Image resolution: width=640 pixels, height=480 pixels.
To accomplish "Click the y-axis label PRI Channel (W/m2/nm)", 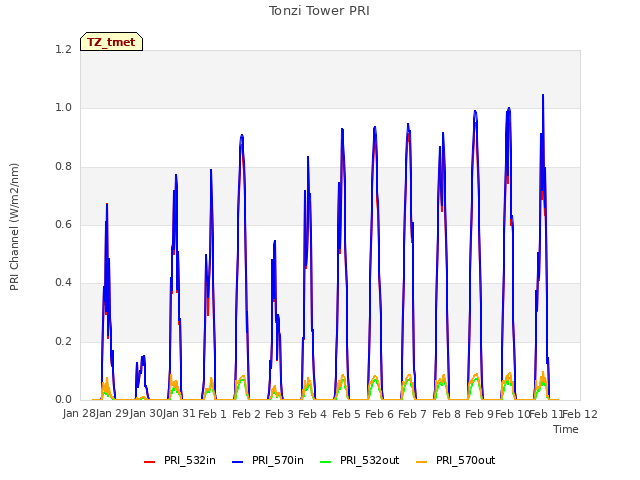I will point(14,227).
